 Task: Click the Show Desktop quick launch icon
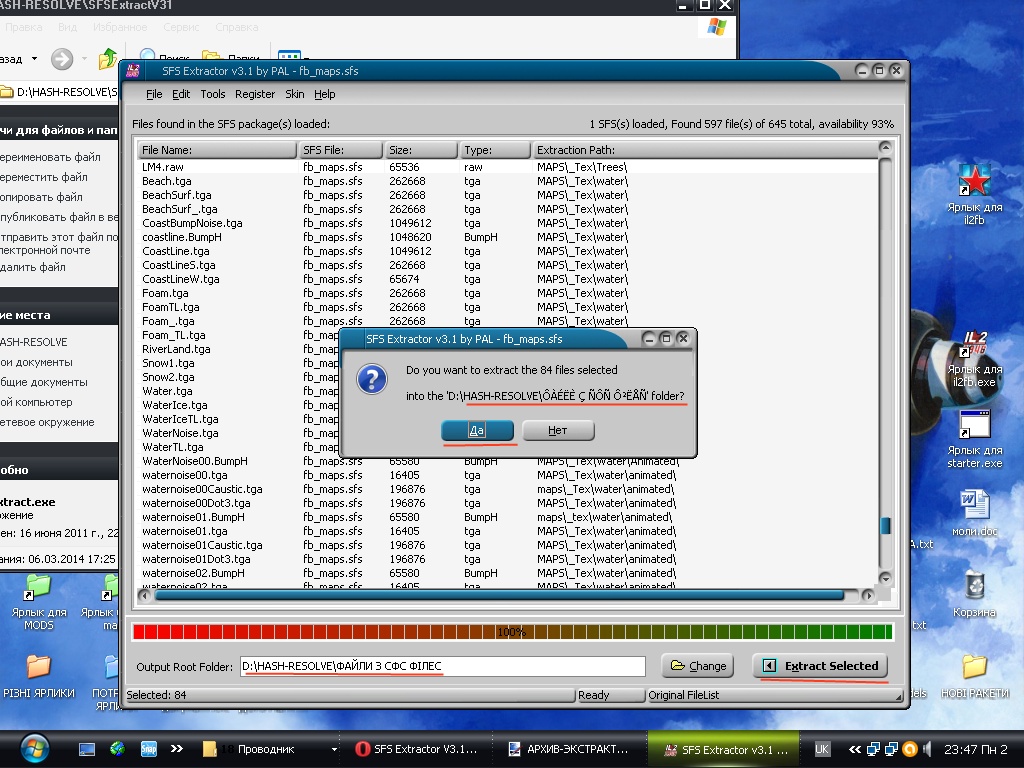tap(87, 749)
